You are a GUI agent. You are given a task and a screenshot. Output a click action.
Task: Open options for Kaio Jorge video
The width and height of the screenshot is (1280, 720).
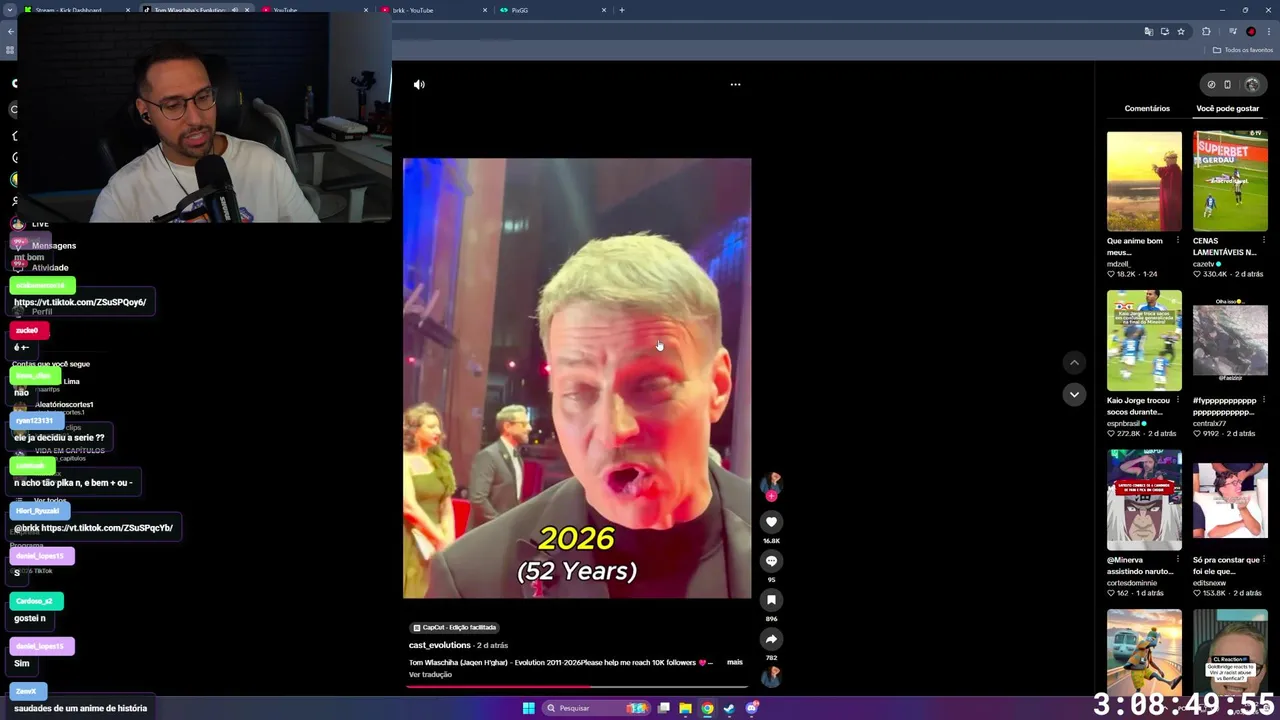click(x=1178, y=401)
